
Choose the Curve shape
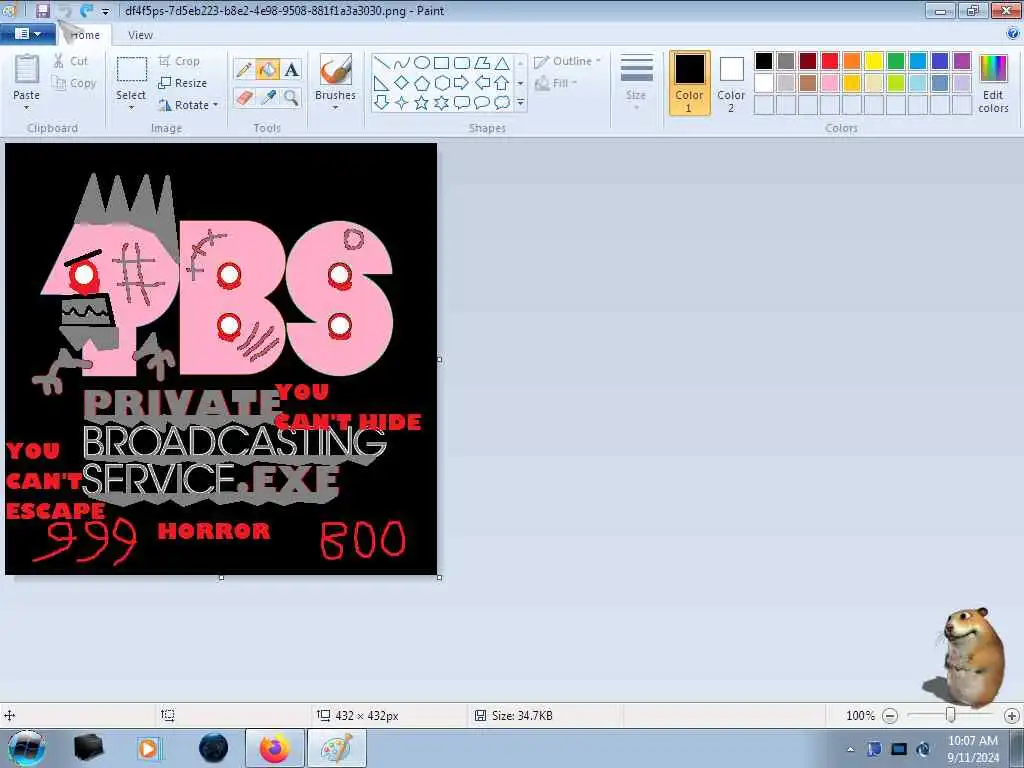(402, 63)
